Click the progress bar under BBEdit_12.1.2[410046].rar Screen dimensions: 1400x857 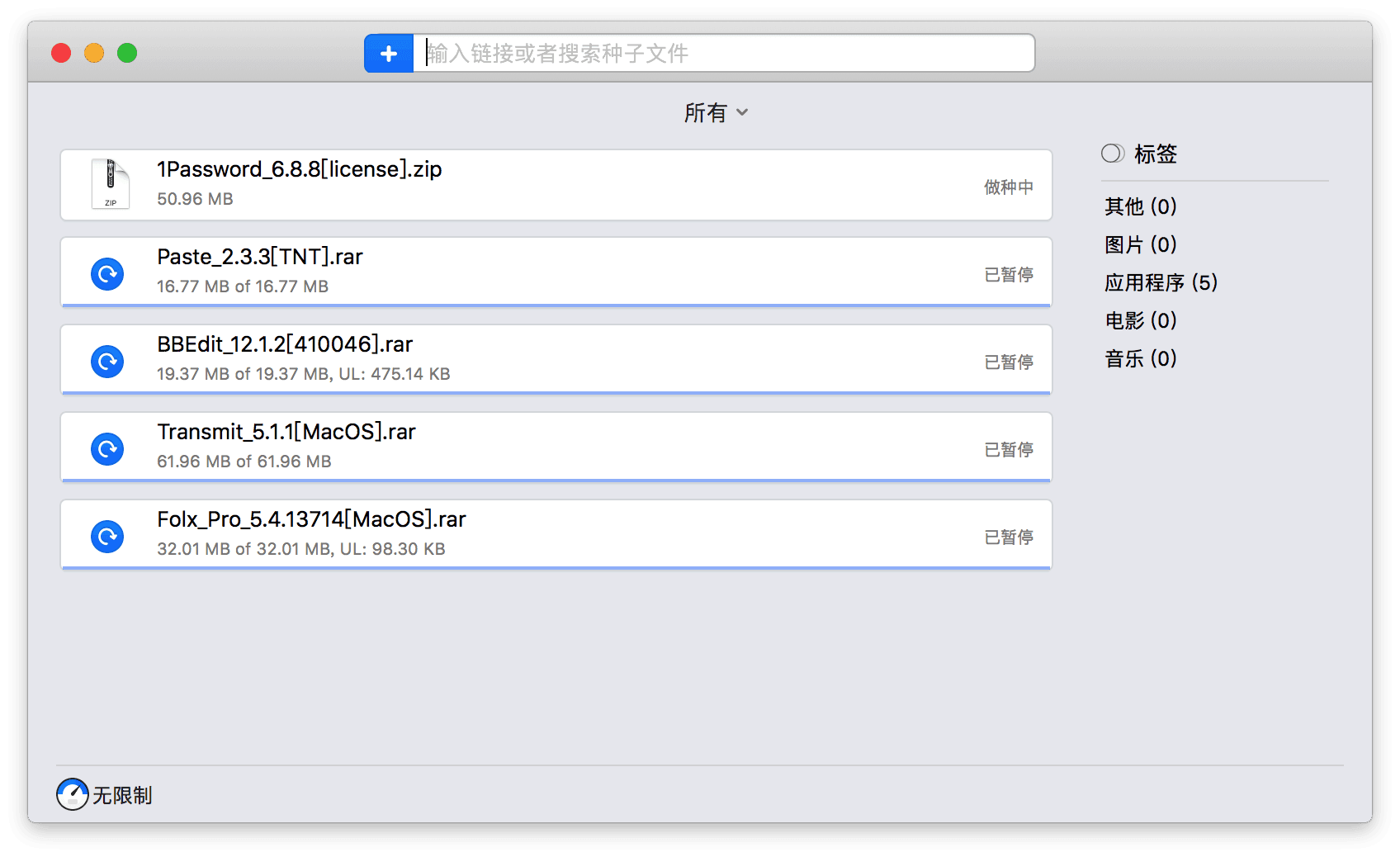point(556,393)
